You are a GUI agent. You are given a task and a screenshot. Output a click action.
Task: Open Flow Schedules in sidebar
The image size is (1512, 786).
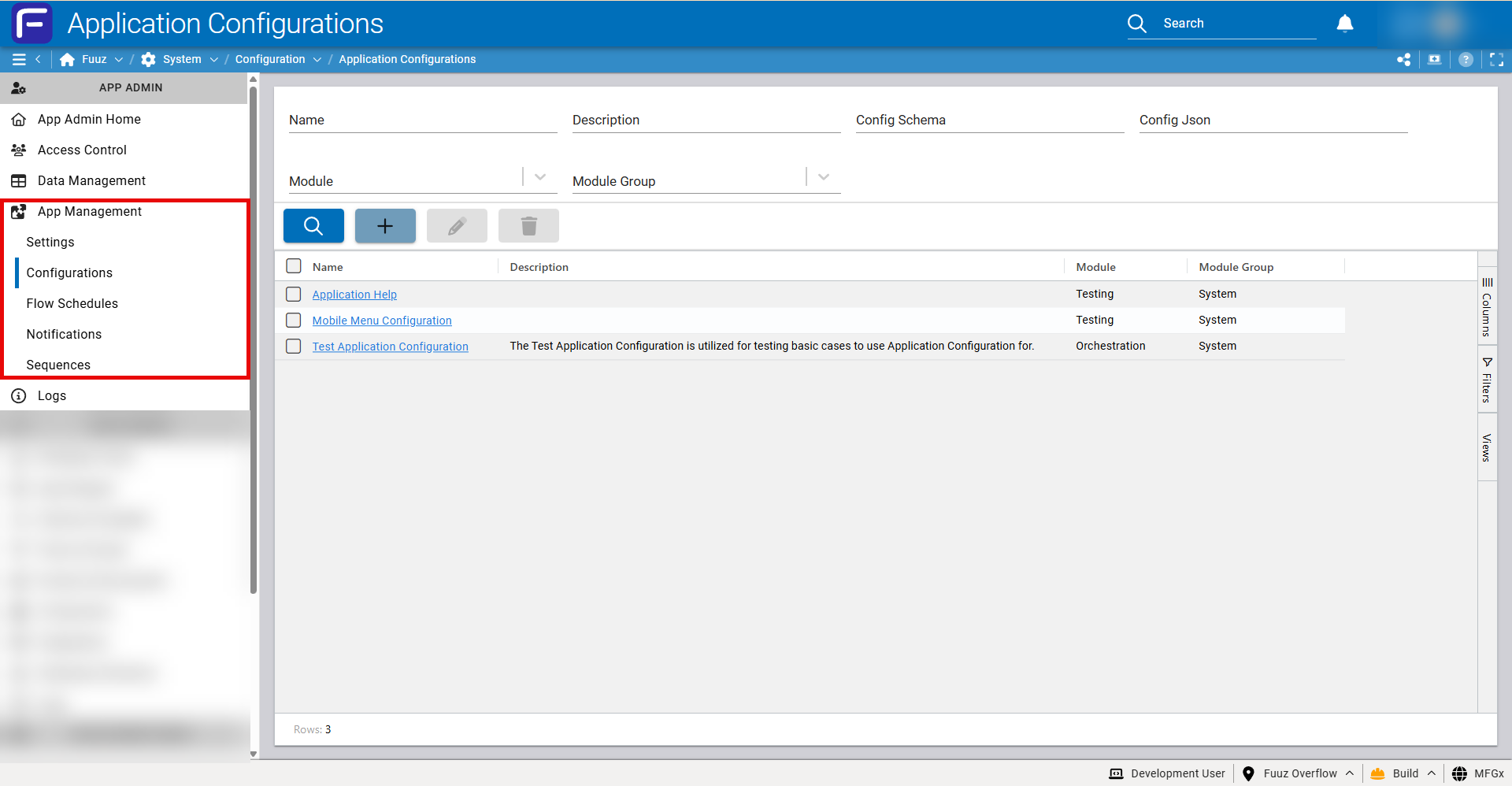(x=72, y=303)
